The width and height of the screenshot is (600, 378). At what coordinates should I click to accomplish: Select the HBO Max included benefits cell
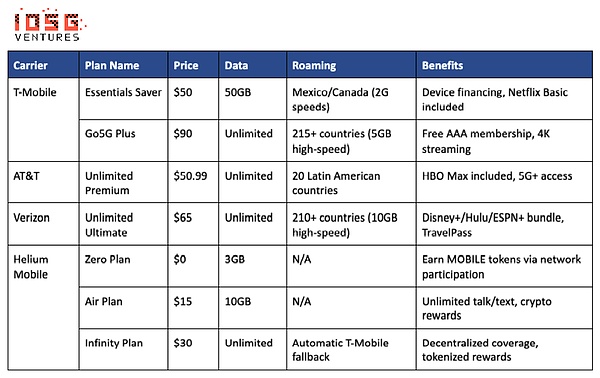(504, 182)
